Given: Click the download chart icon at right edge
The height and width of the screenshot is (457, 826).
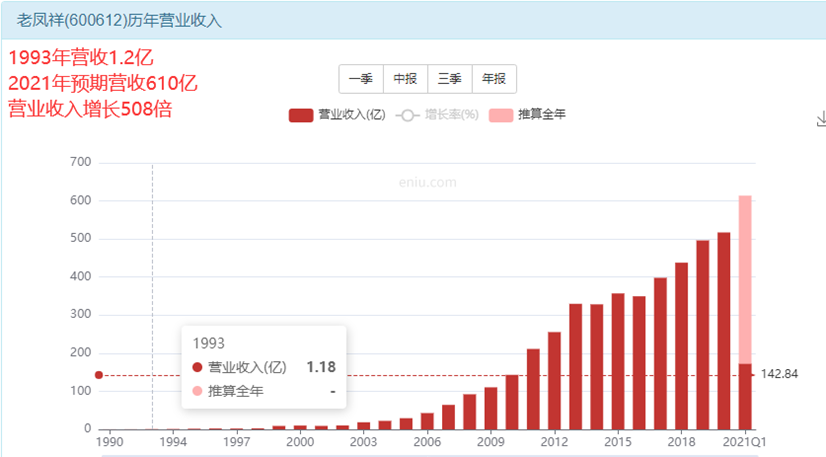Looking at the screenshot, I should (821, 120).
